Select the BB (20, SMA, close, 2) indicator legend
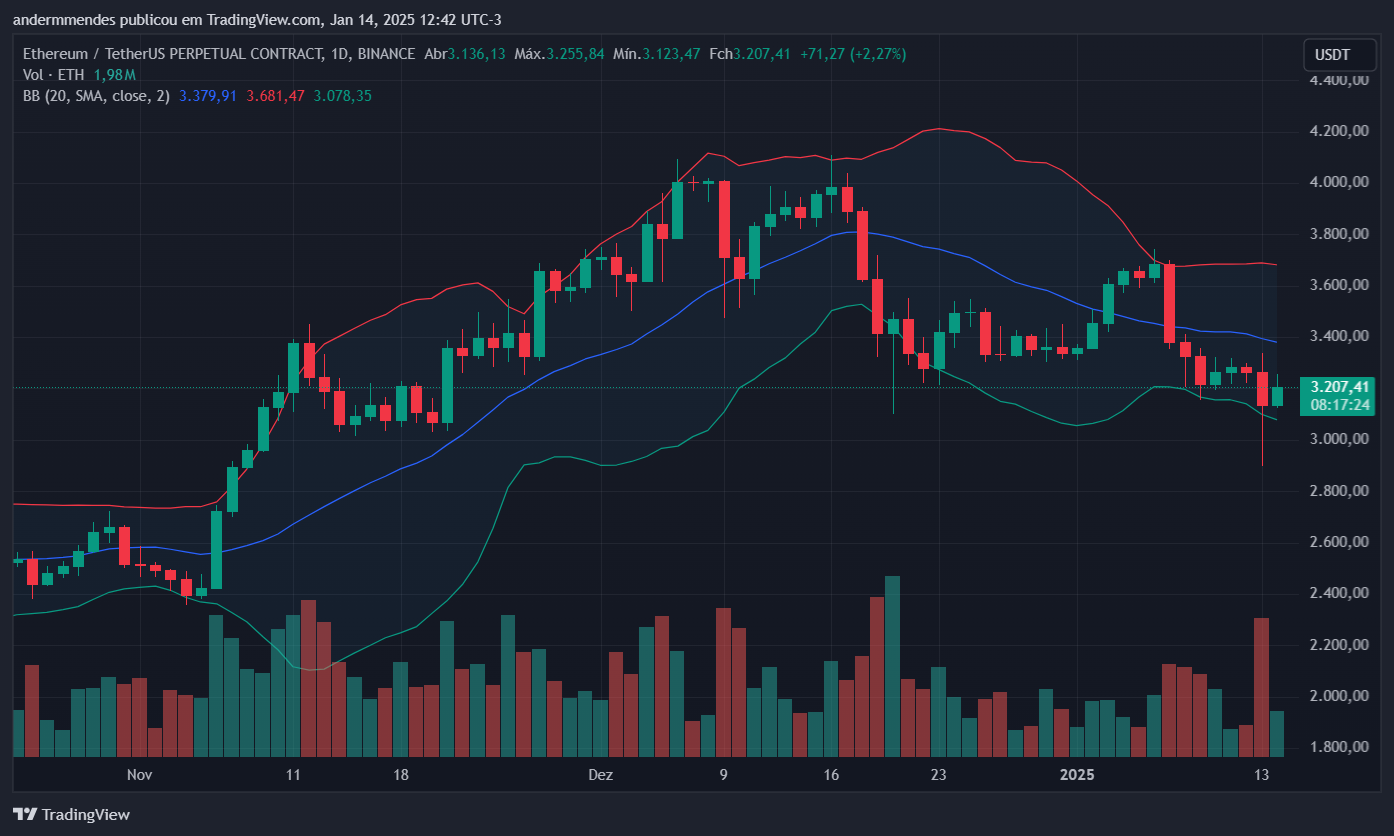 pyautogui.click(x=96, y=96)
